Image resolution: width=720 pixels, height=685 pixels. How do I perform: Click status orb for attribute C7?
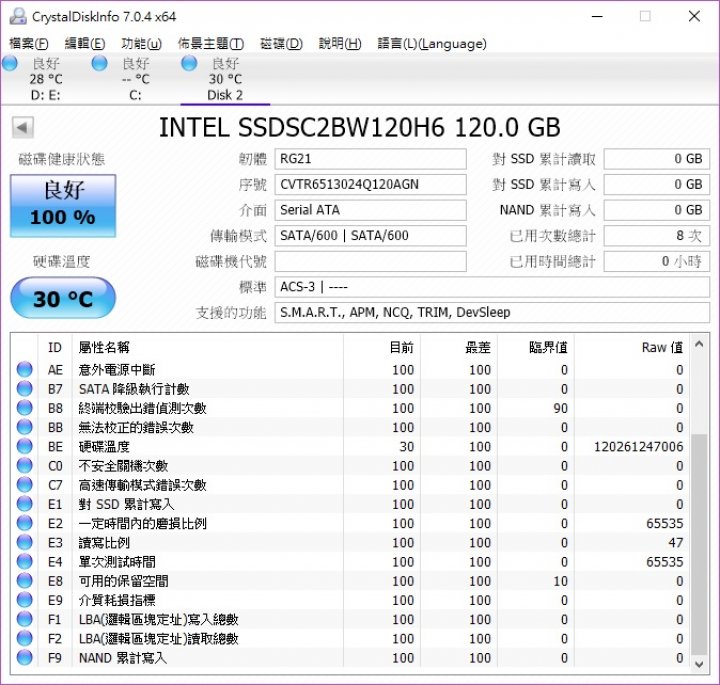(24, 485)
